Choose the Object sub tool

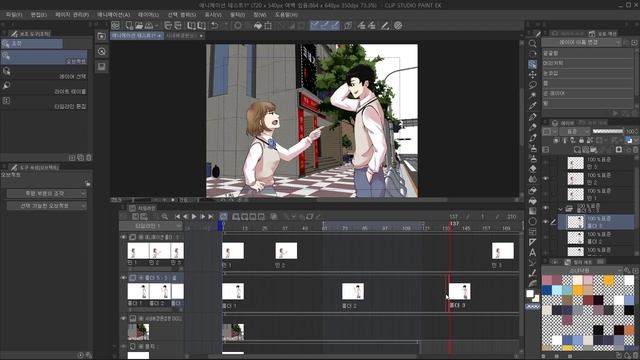click(44, 57)
